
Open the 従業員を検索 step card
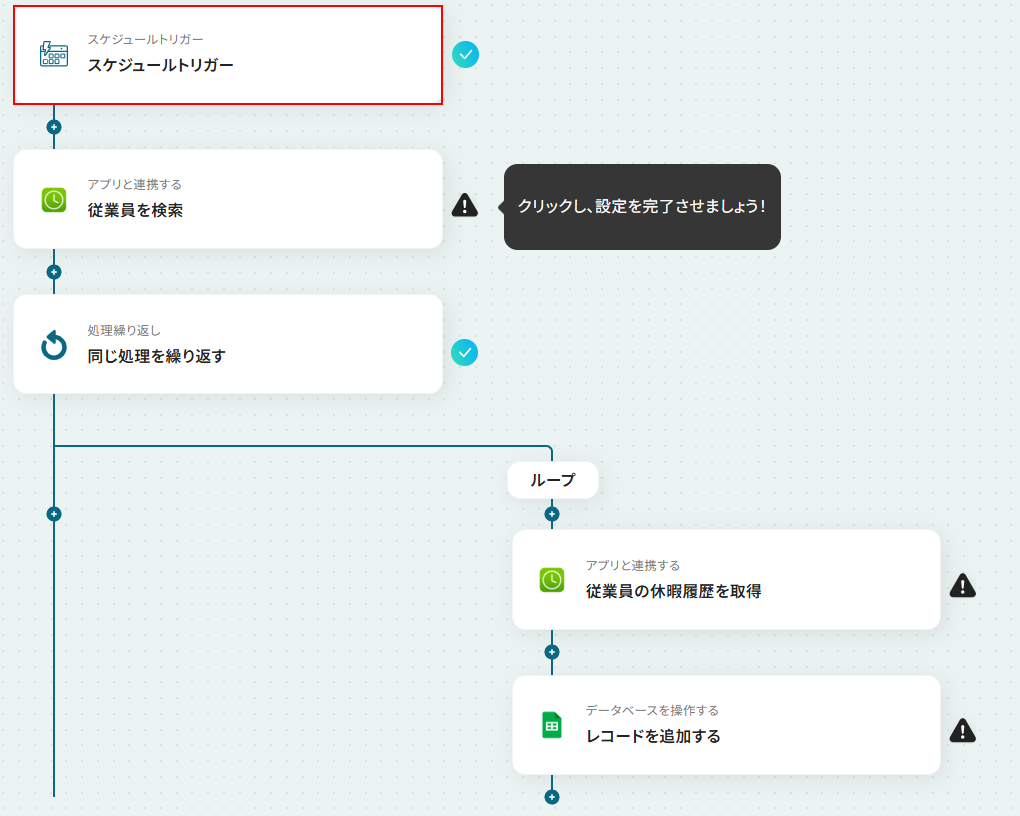(x=228, y=199)
